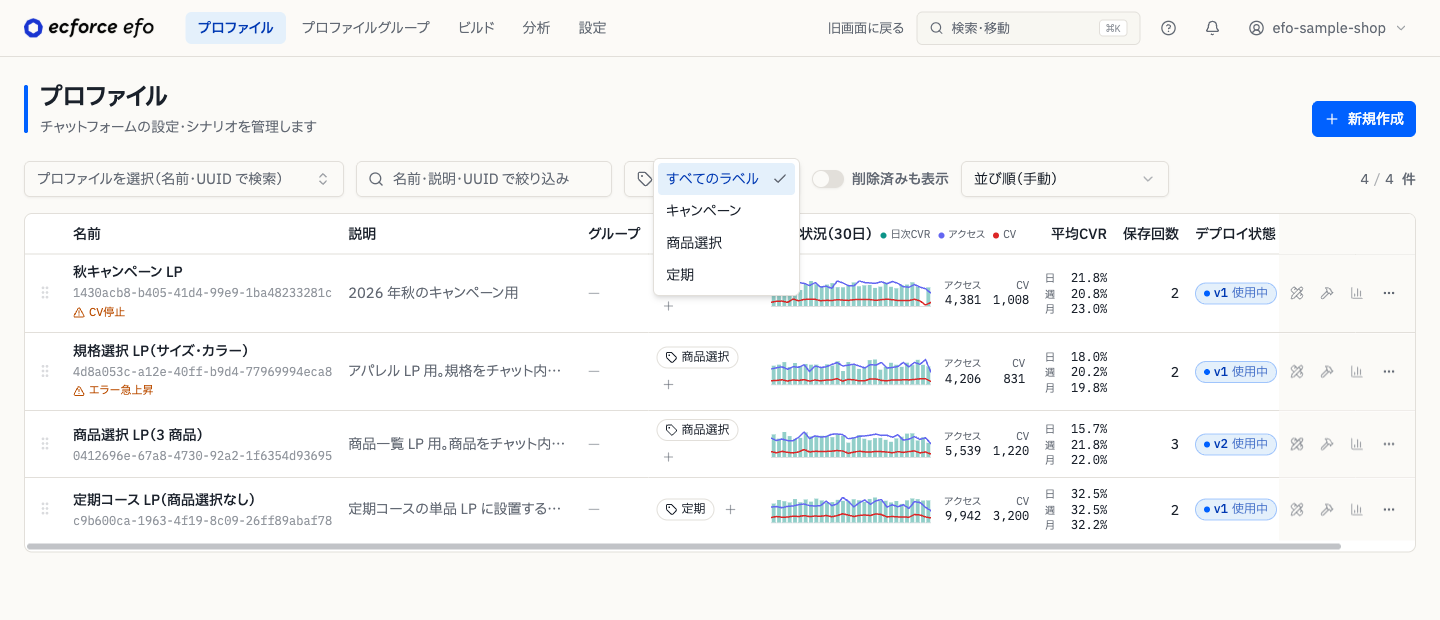Open the help question-mark icon
Image resolution: width=1440 pixels, height=620 pixels.
coord(1168,28)
